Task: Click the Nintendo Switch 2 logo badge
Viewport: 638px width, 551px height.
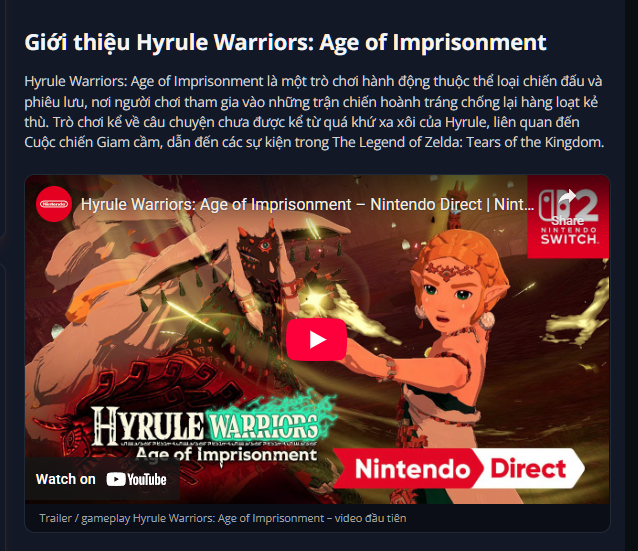Action: 568,216
